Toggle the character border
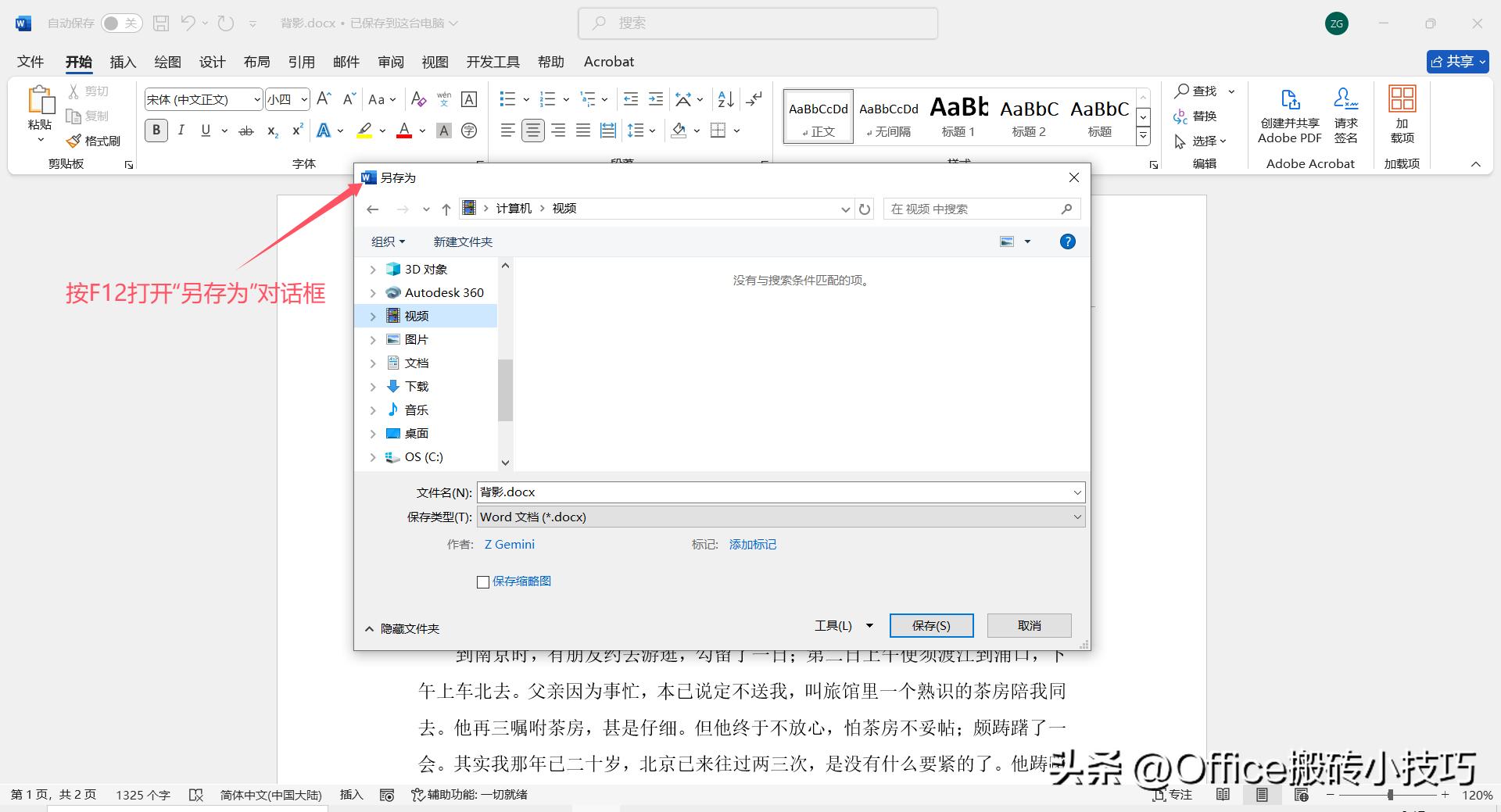This screenshot has height=812, width=1501. click(x=469, y=99)
